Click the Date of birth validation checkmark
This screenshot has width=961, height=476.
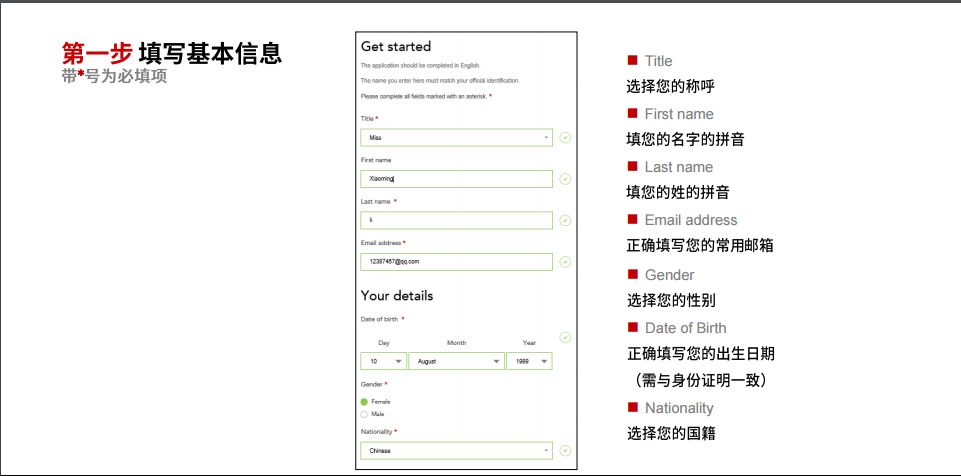pyautogui.click(x=565, y=338)
